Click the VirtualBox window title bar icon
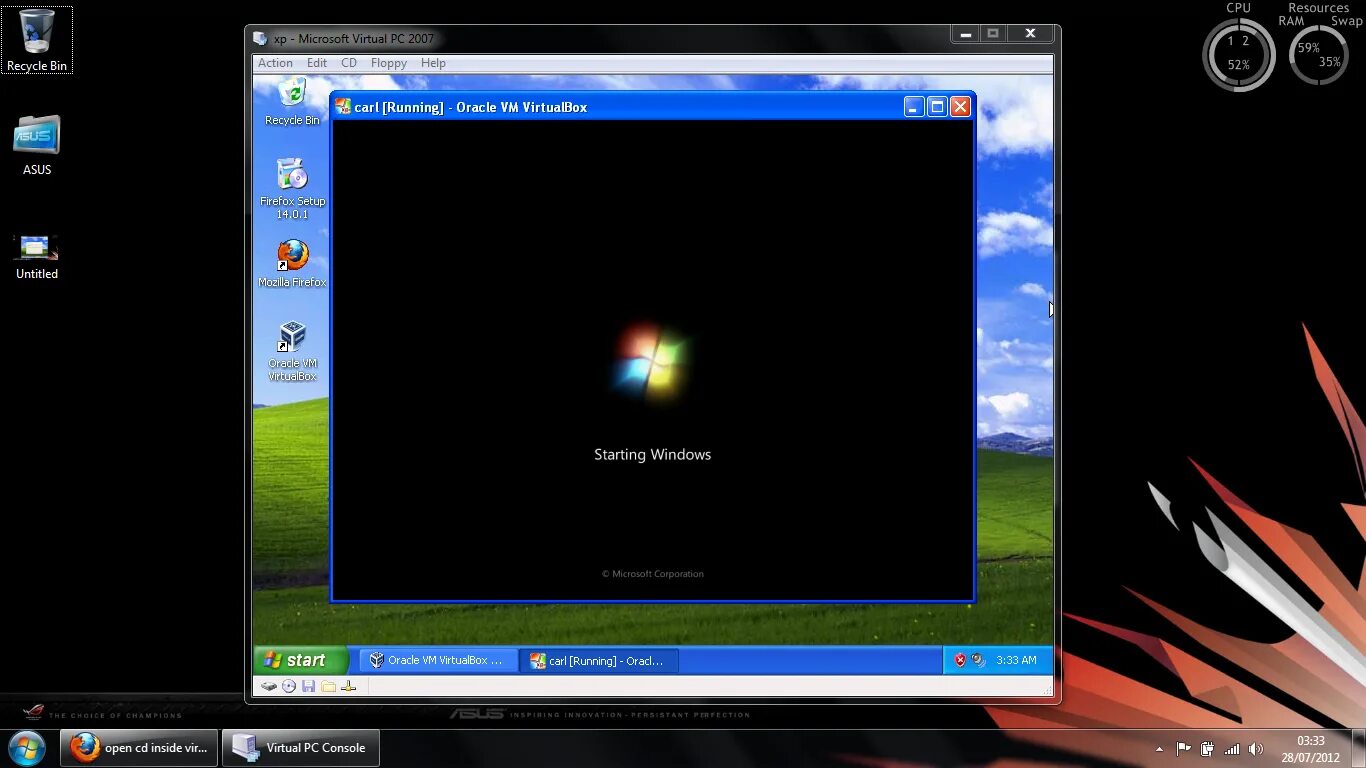The width and height of the screenshot is (1366, 768). [x=343, y=106]
